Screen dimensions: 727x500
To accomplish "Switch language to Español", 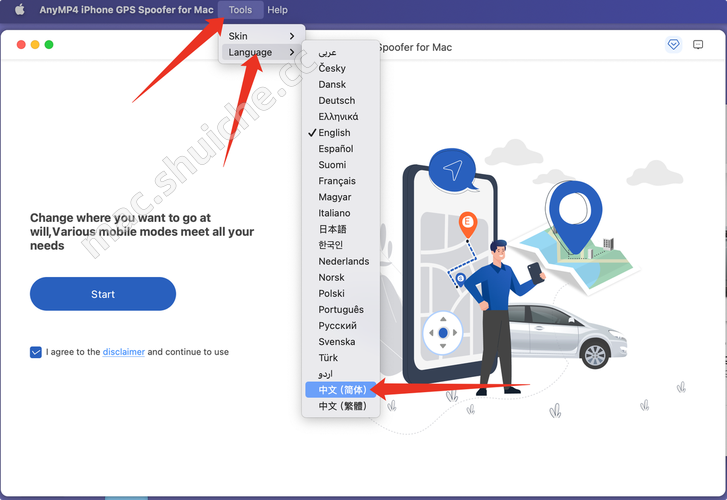I will pyautogui.click(x=341, y=149).
